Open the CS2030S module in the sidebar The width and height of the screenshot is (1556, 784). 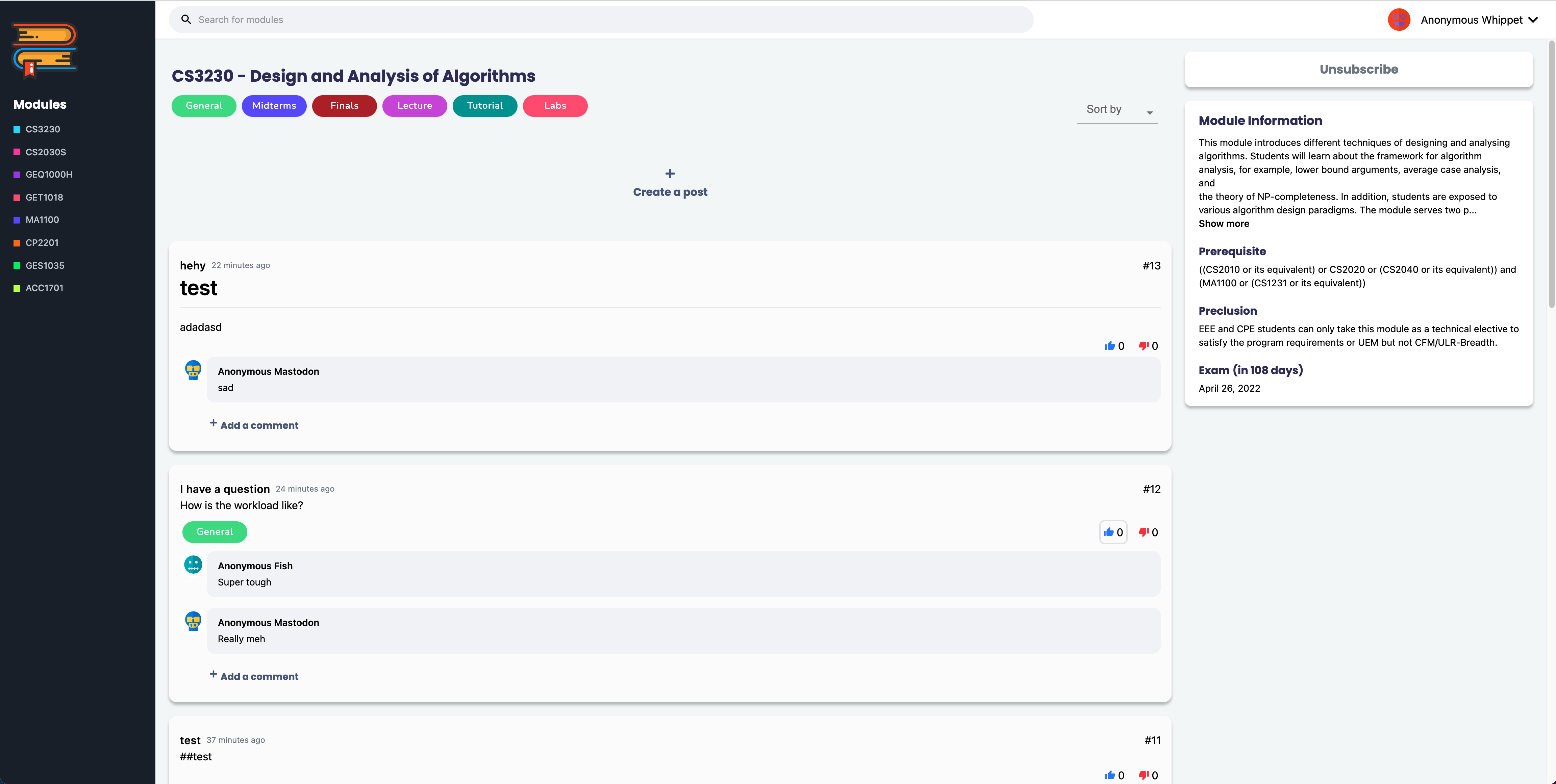(45, 152)
